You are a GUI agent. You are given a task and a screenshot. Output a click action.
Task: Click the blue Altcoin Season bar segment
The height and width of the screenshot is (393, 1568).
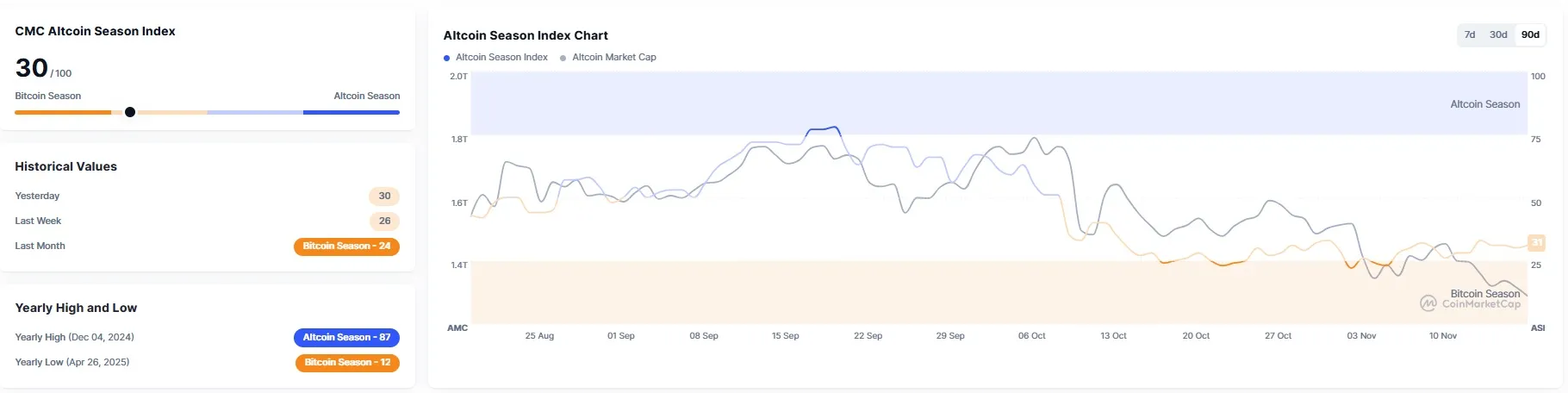pos(351,112)
